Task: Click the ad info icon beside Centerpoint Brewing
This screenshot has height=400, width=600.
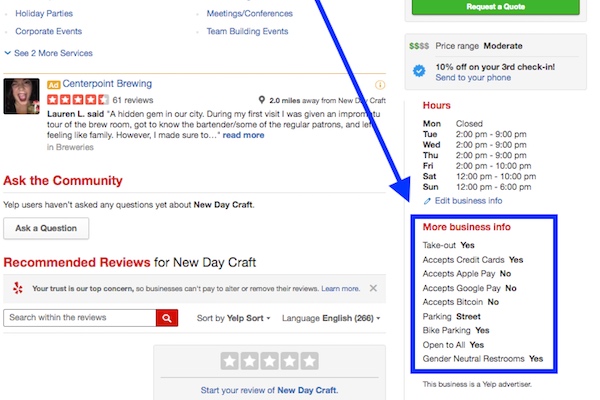Action: coord(380,85)
